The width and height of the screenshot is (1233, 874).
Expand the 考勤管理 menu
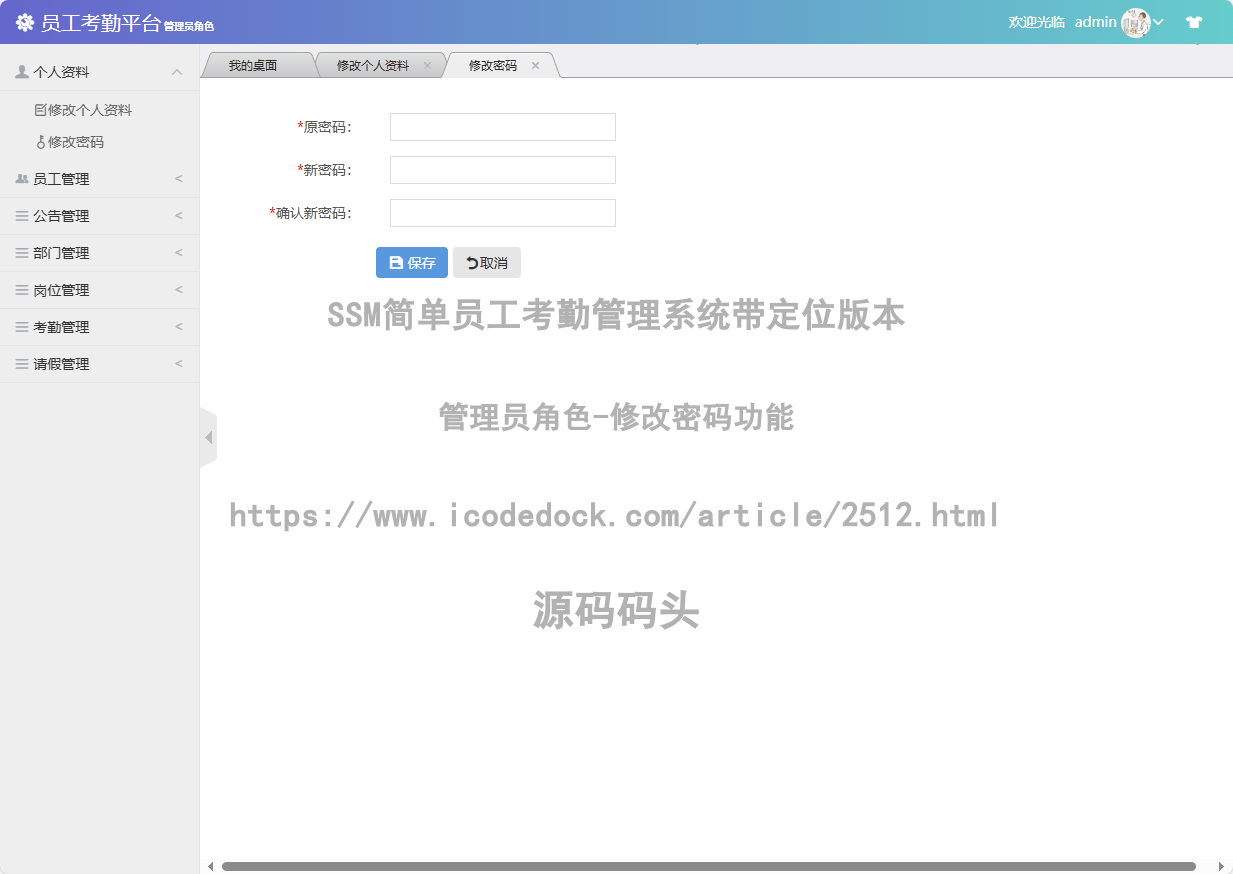pos(100,327)
